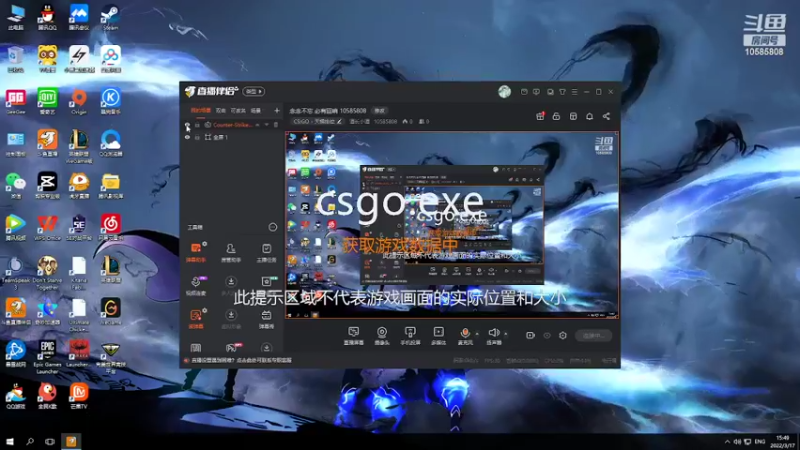
Task: Add 多媒体 multimedia source
Action: (438, 336)
